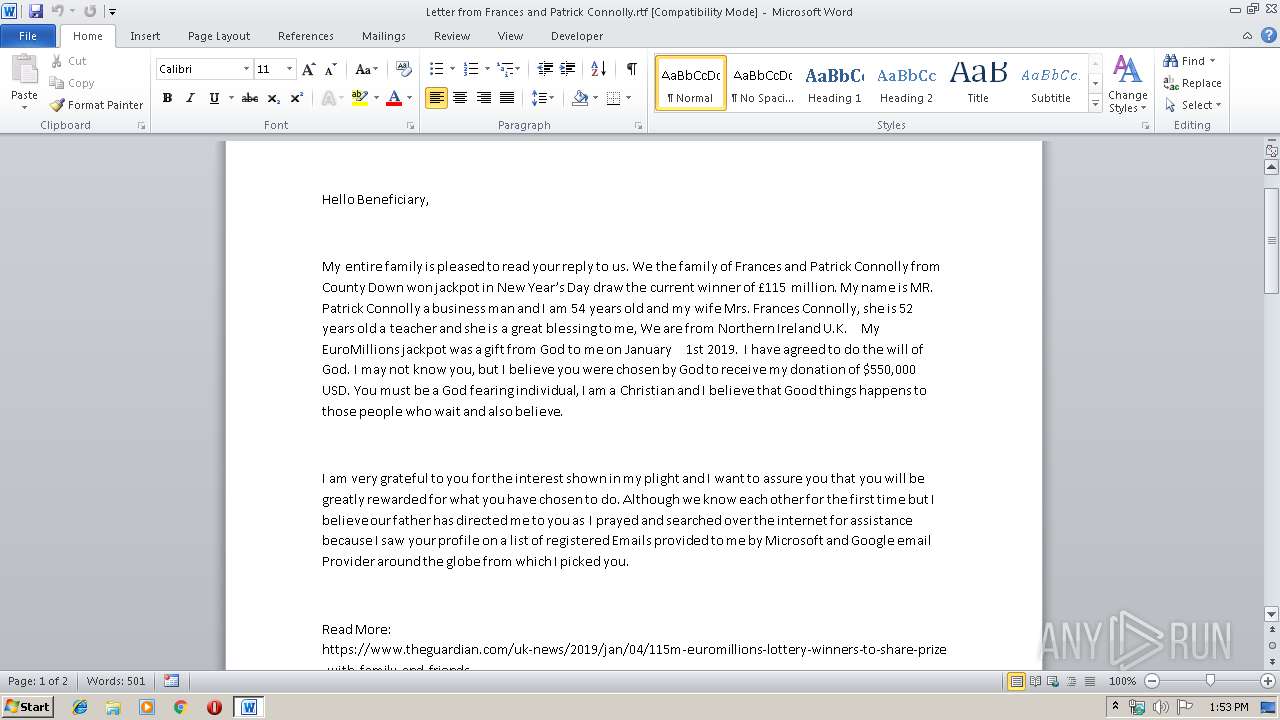Toggle Strikethrough formatting
Image resolution: width=1280 pixels, height=720 pixels.
tap(250, 98)
